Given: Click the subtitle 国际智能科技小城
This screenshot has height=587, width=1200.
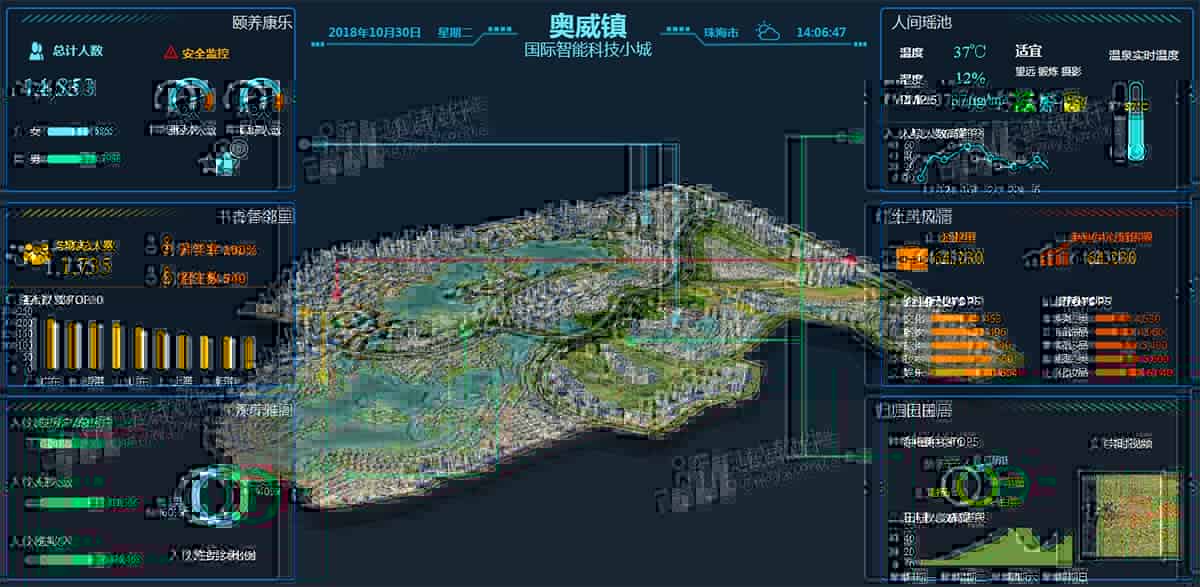Looking at the screenshot, I should click(587, 49).
